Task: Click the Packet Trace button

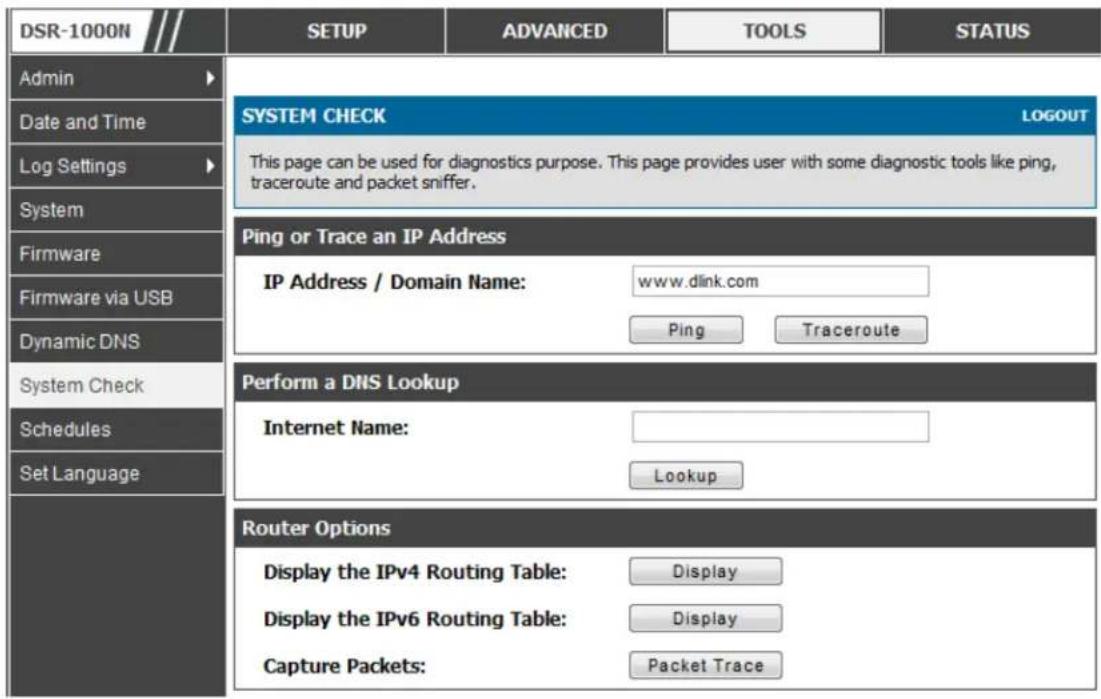Action: pos(705,665)
